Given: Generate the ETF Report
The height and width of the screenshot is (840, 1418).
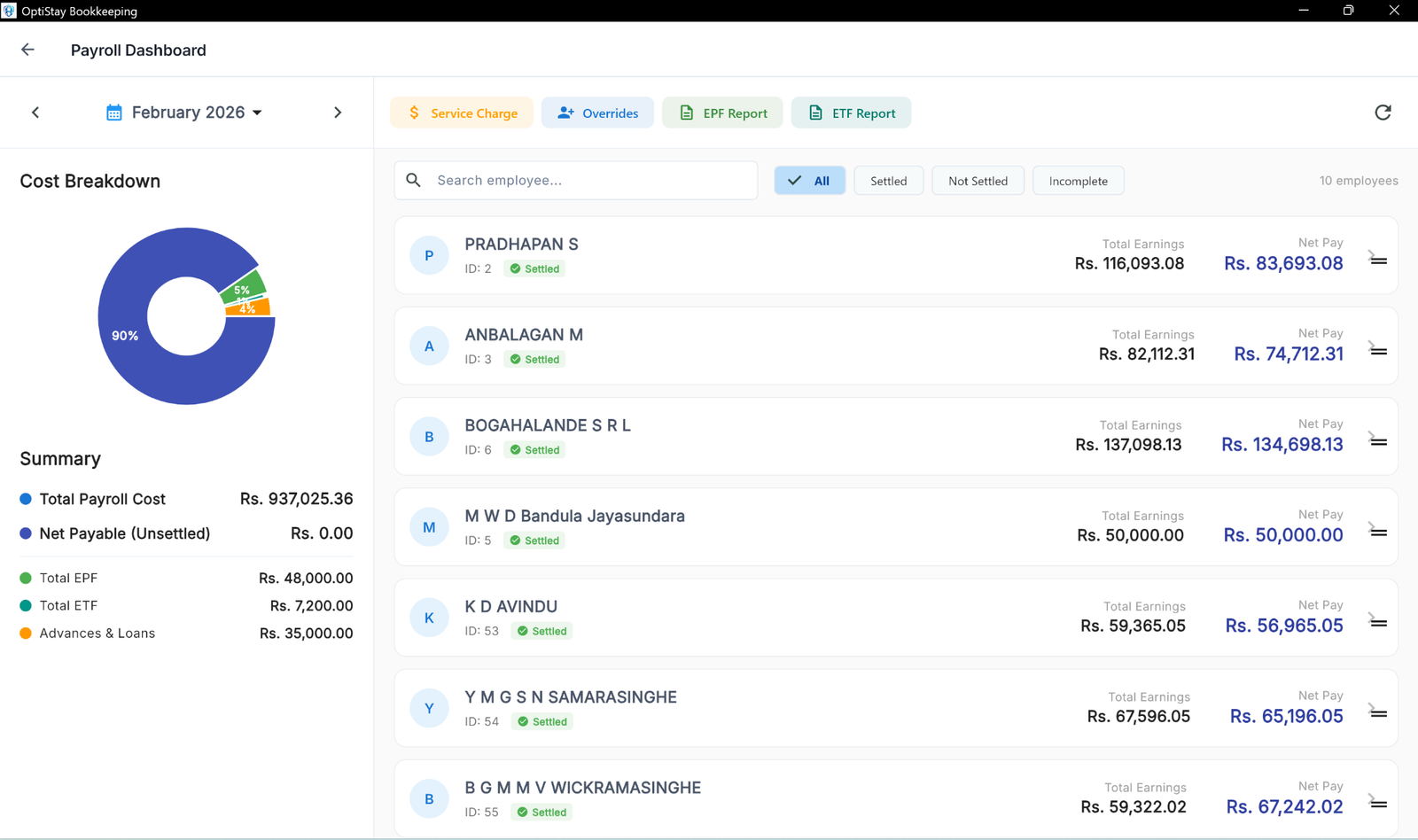Looking at the screenshot, I should (851, 113).
